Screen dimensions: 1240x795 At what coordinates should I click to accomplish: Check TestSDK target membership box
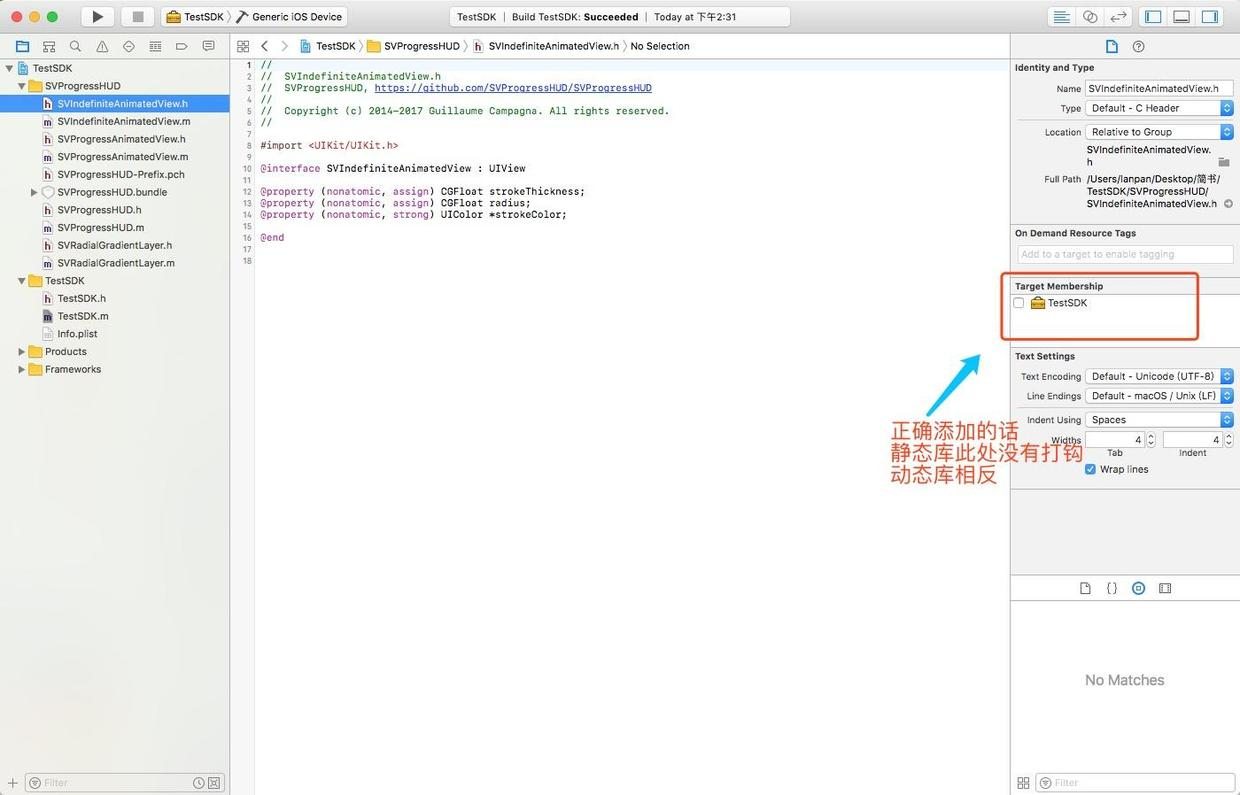(x=1019, y=303)
